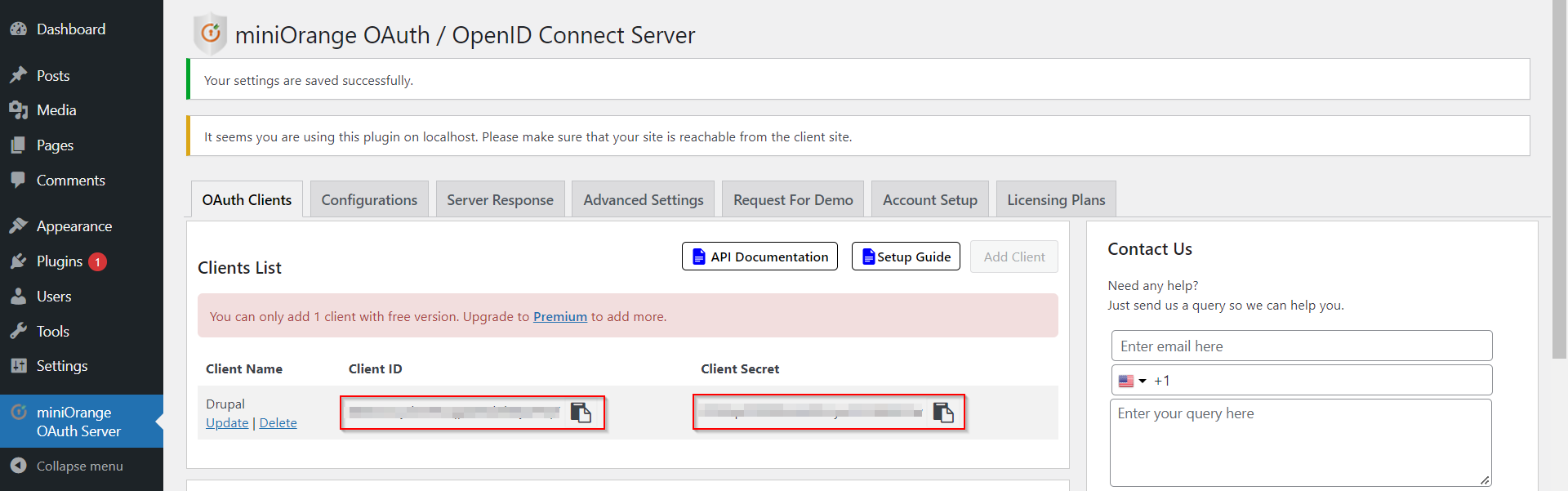The height and width of the screenshot is (491, 1568).
Task: Copy the Client ID to clipboard
Action: (x=581, y=413)
